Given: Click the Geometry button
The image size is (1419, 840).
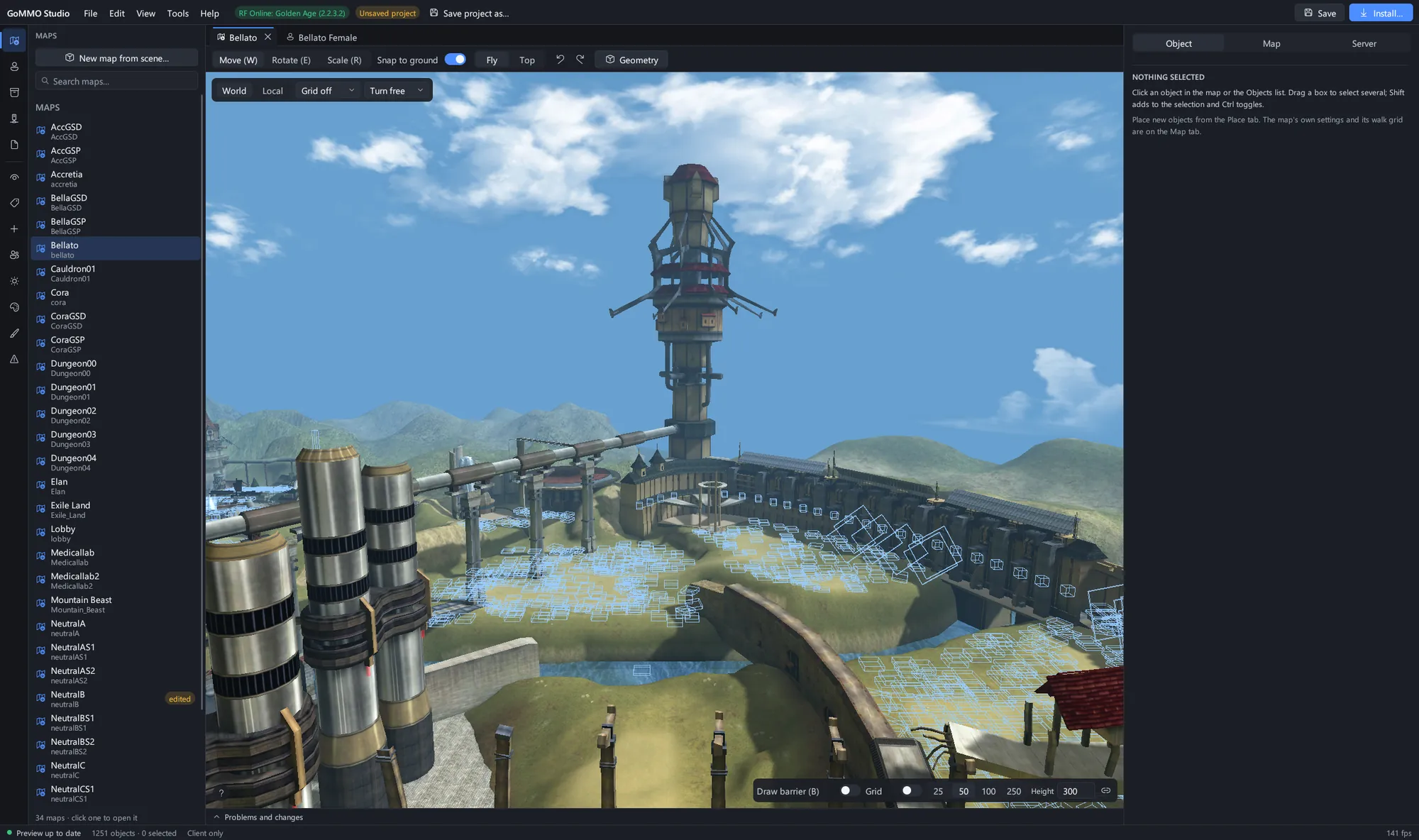Looking at the screenshot, I should tap(631, 60).
